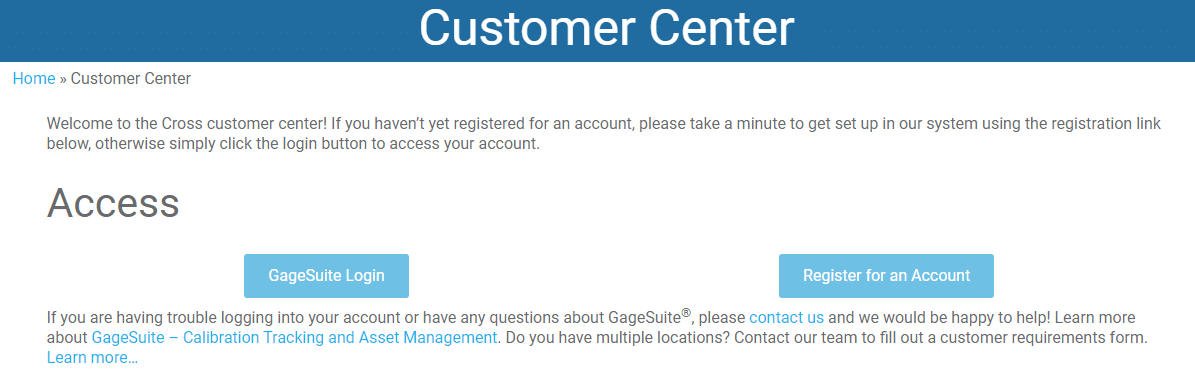Go to Home via breadcrumb link
The width and height of the screenshot is (1195, 390).
(34, 78)
